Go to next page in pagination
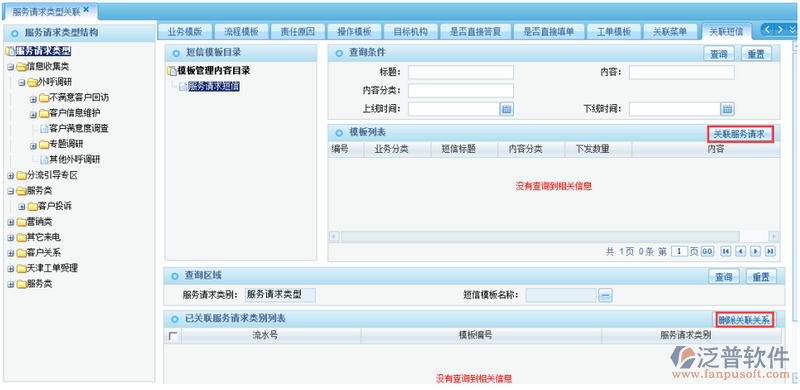800x390 pixels. (756, 251)
